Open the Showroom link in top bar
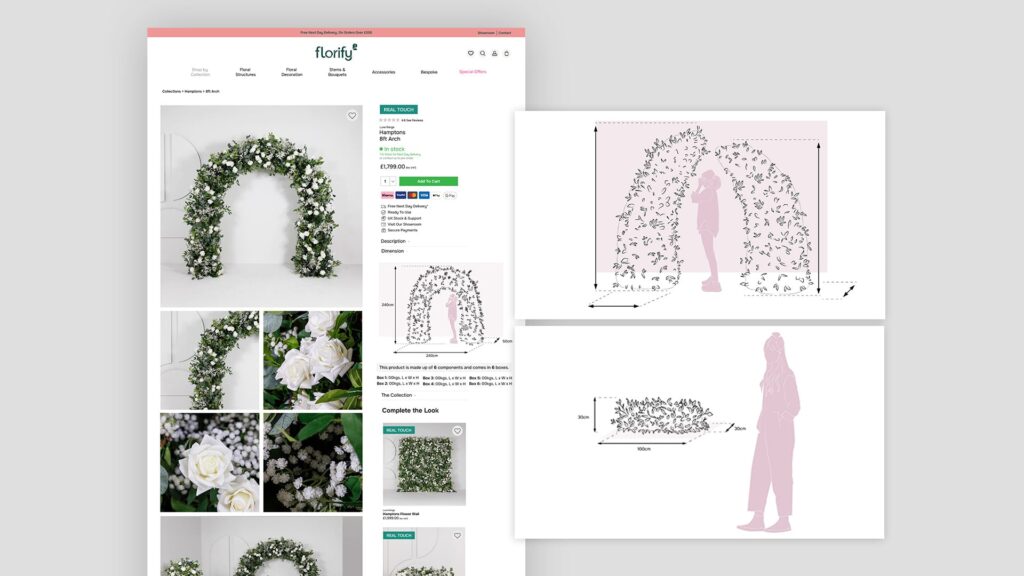1024x576 pixels. 486,33
